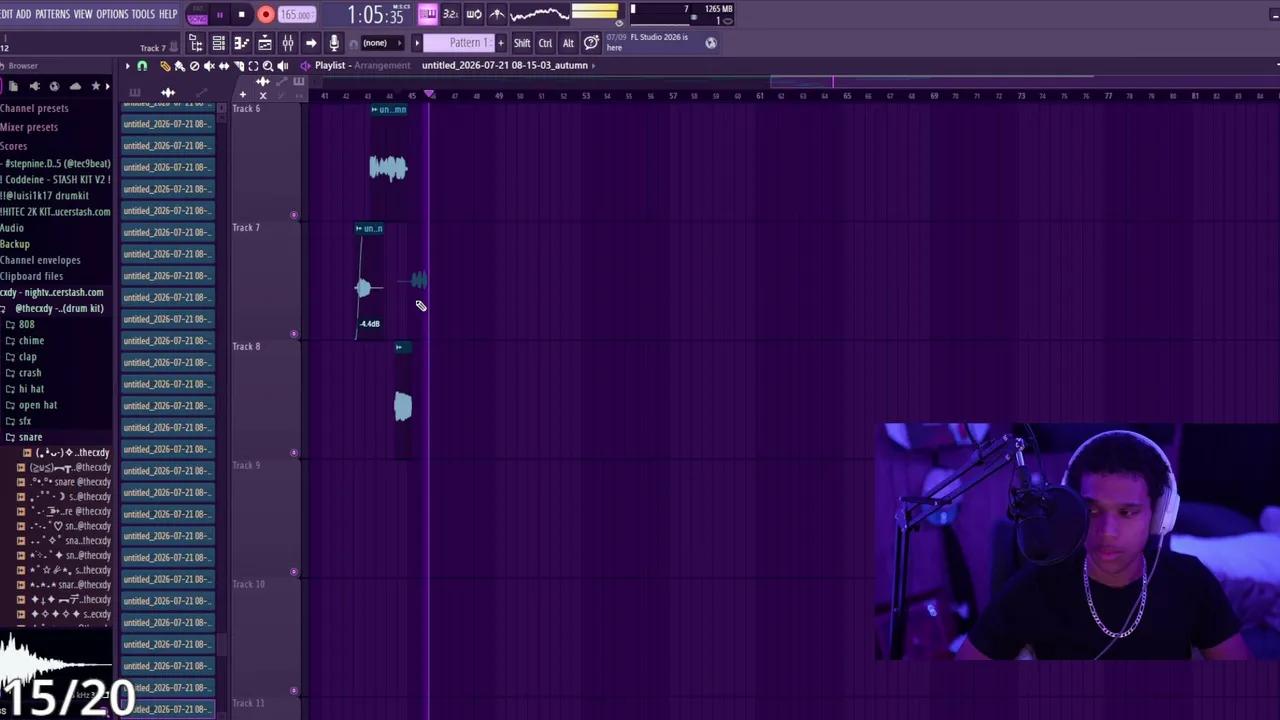Click the arrow left of the Pattern selector
The image size is (1280, 720).
417,43
